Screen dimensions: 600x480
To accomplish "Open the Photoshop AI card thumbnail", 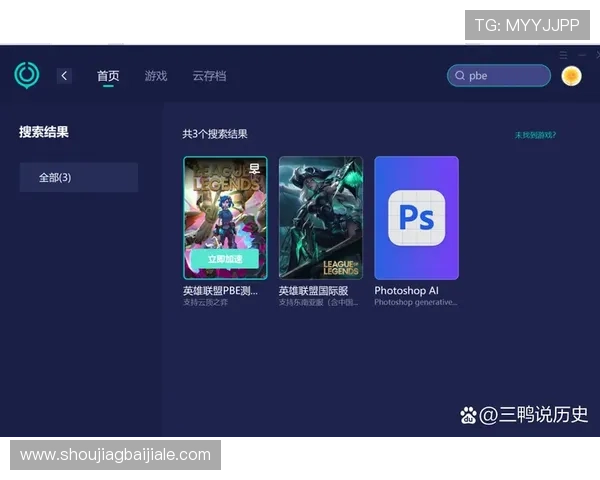I will click(416, 217).
